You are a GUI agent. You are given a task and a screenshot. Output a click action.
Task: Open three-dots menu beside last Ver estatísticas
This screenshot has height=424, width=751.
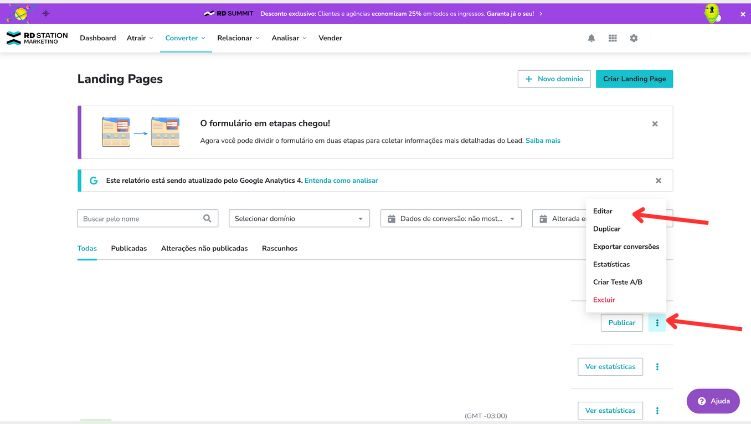pyautogui.click(x=657, y=411)
